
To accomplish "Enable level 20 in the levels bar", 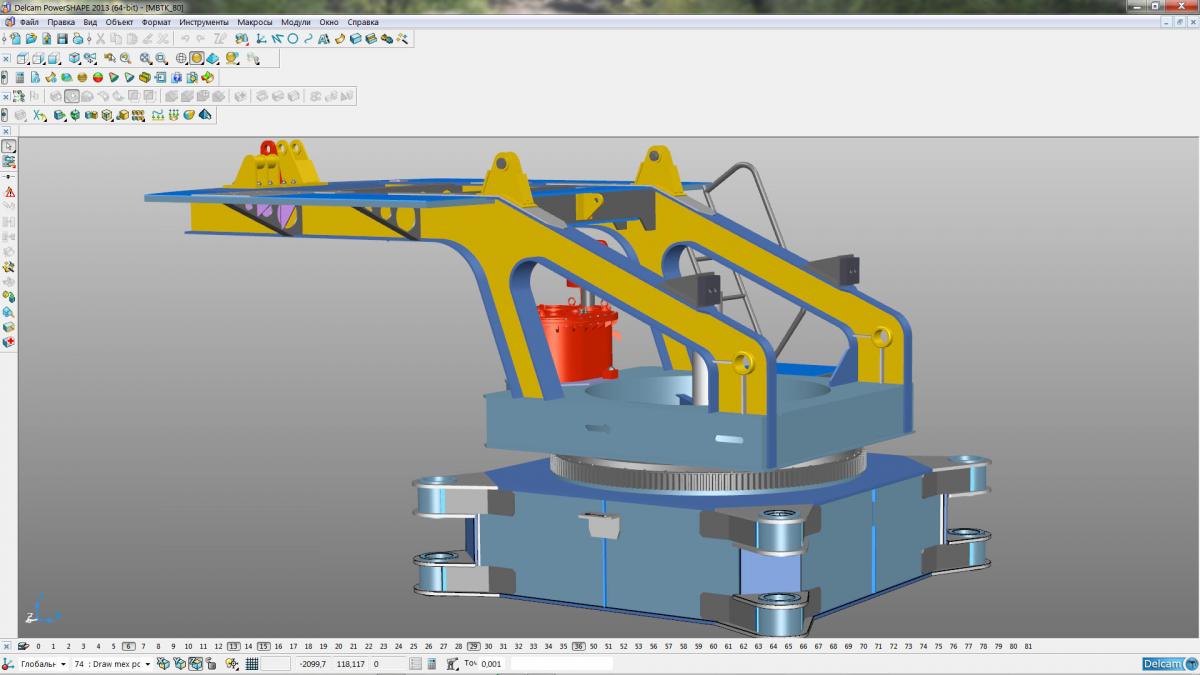I will 338,646.
